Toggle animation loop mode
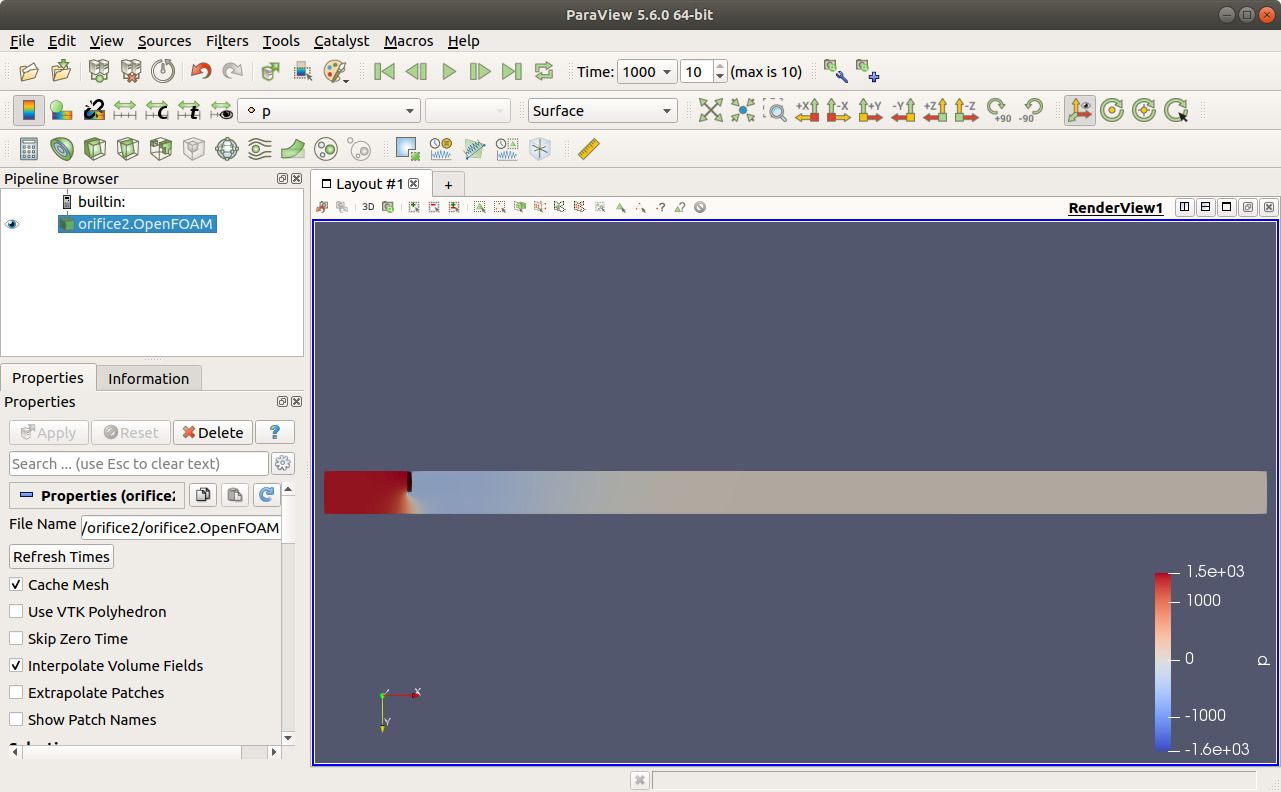Image resolution: width=1281 pixels, height=792 pixels. point(544,71)
